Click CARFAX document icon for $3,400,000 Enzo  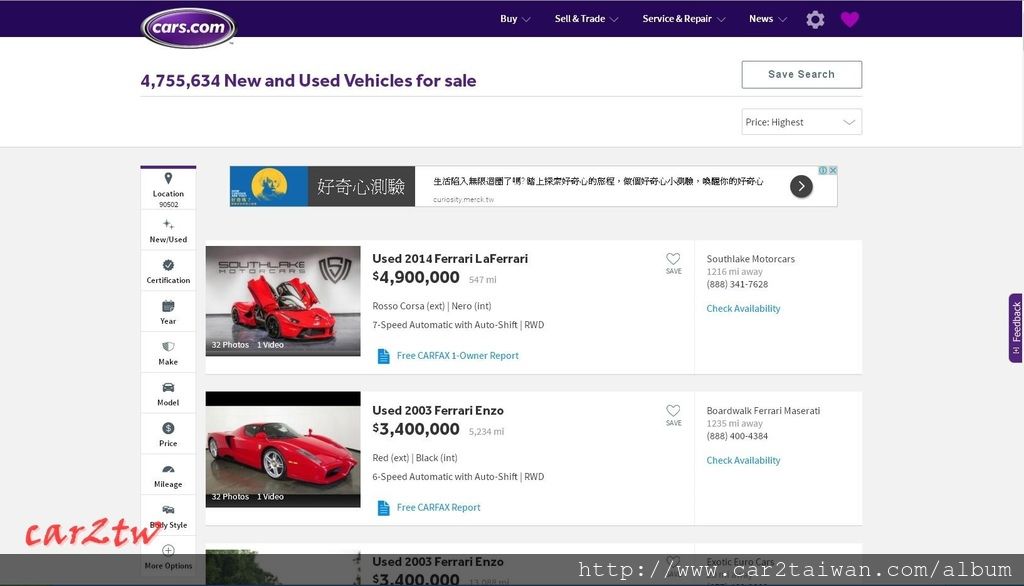[x=383, y=508]
